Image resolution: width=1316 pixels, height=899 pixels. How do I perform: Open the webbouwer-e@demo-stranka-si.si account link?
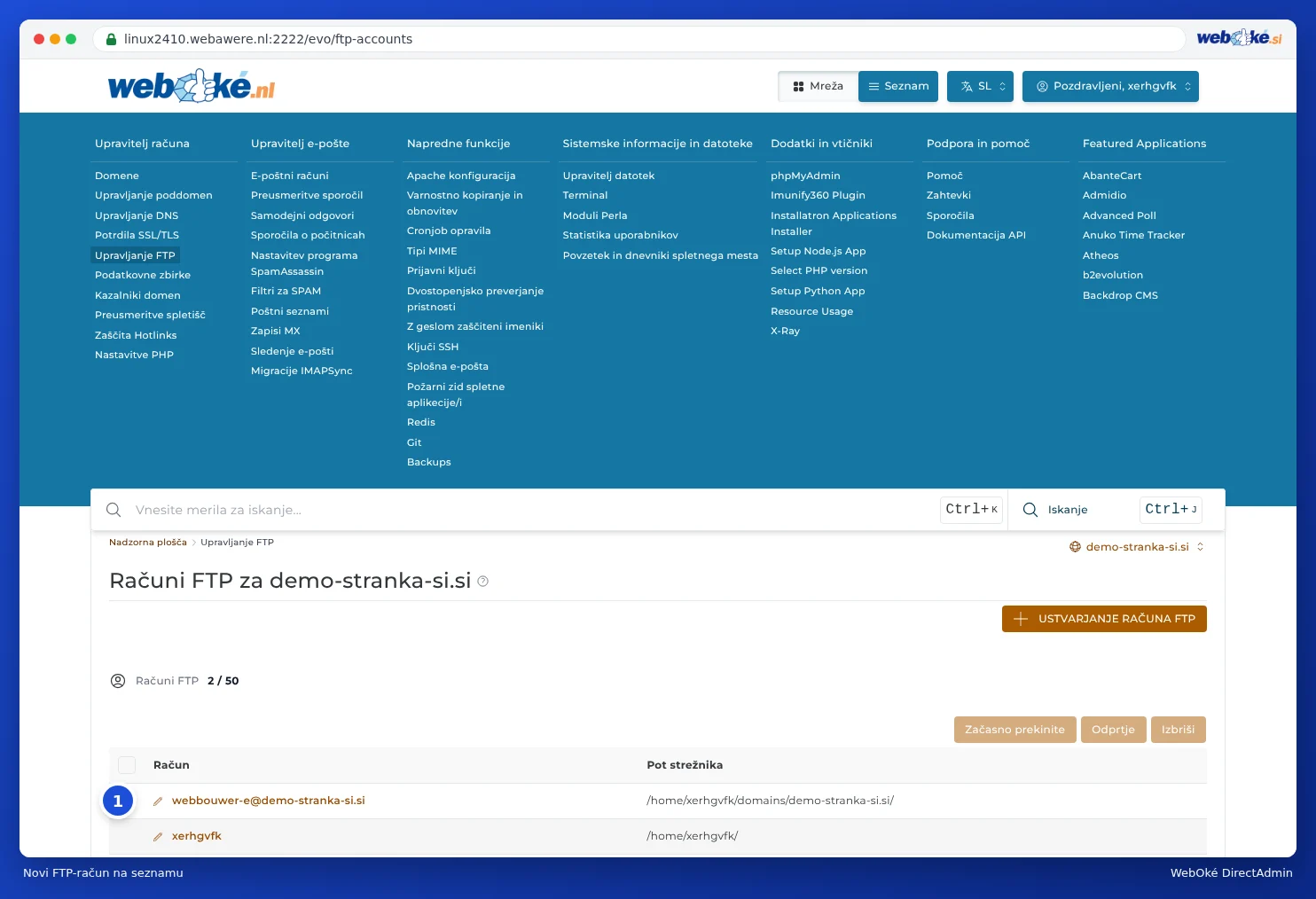pyautogui.click(x=269, y=801)
